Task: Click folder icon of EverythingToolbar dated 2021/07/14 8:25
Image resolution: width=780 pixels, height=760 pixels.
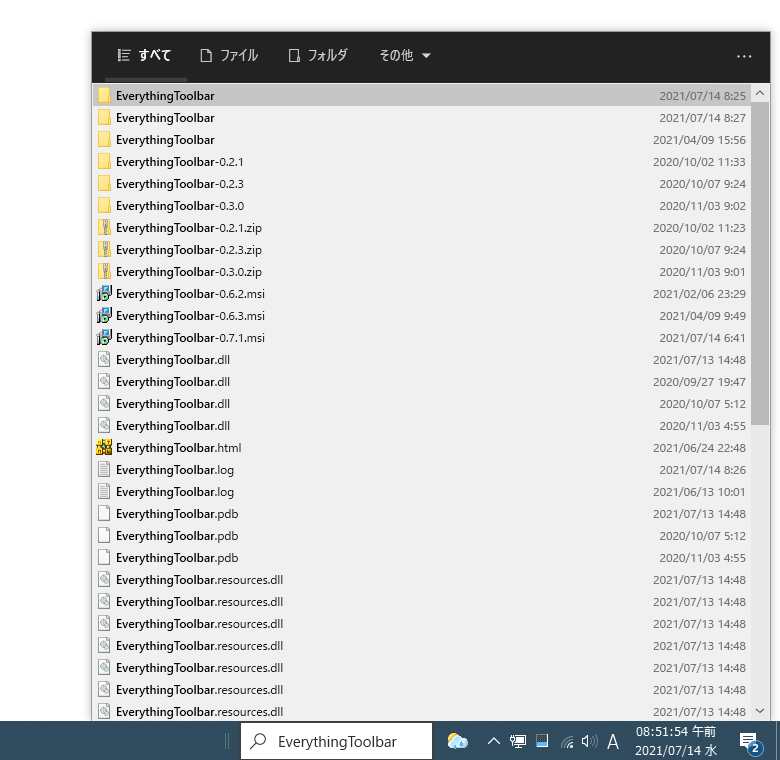Action: 104,95
